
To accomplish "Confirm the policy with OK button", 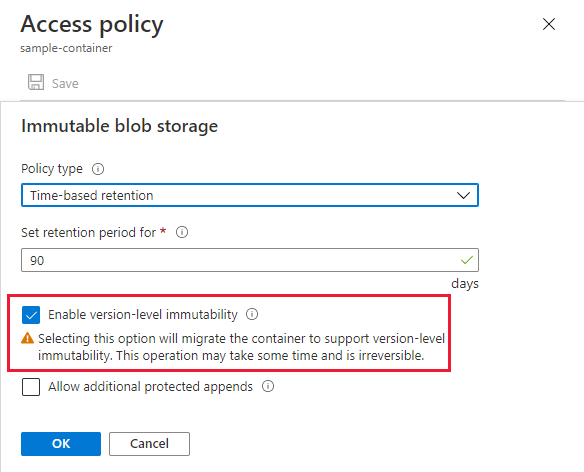I will tap(61, 444).
